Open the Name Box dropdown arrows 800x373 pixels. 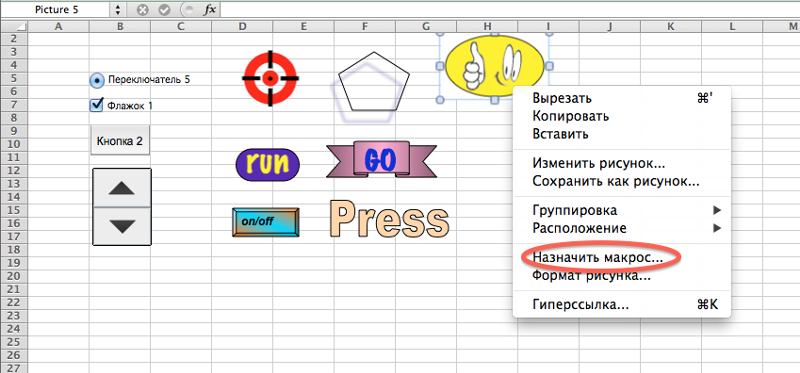point(117,10)
